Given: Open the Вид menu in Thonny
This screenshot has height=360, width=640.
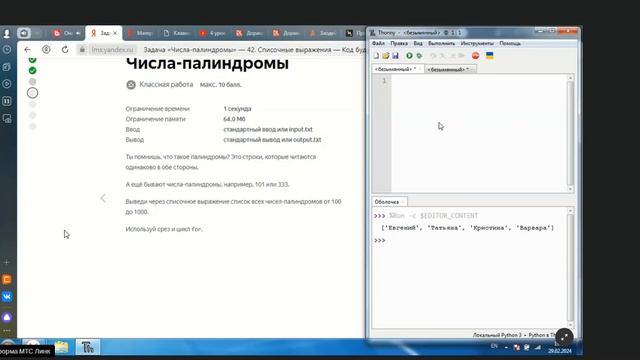Looking at the screenshot, I should click(418, 43).
